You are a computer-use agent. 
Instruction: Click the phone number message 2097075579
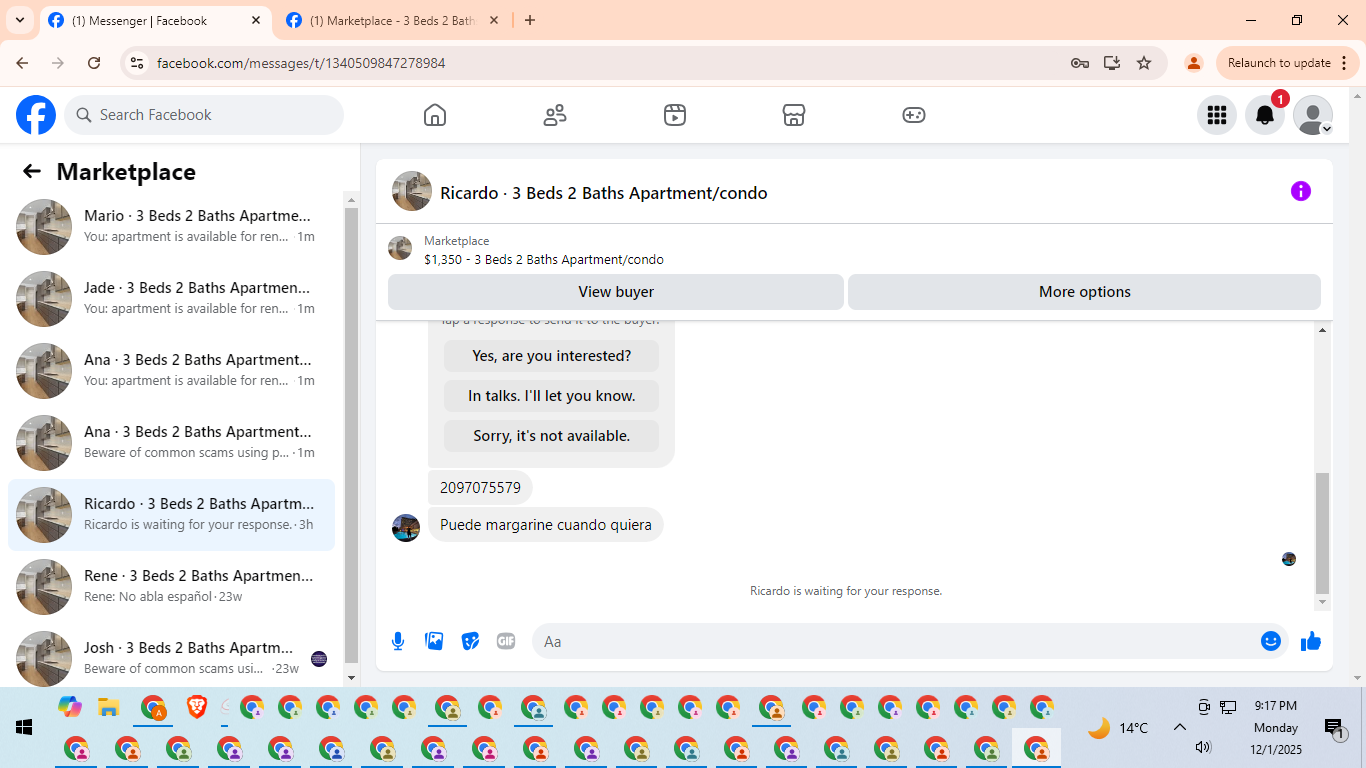[480, 488]
